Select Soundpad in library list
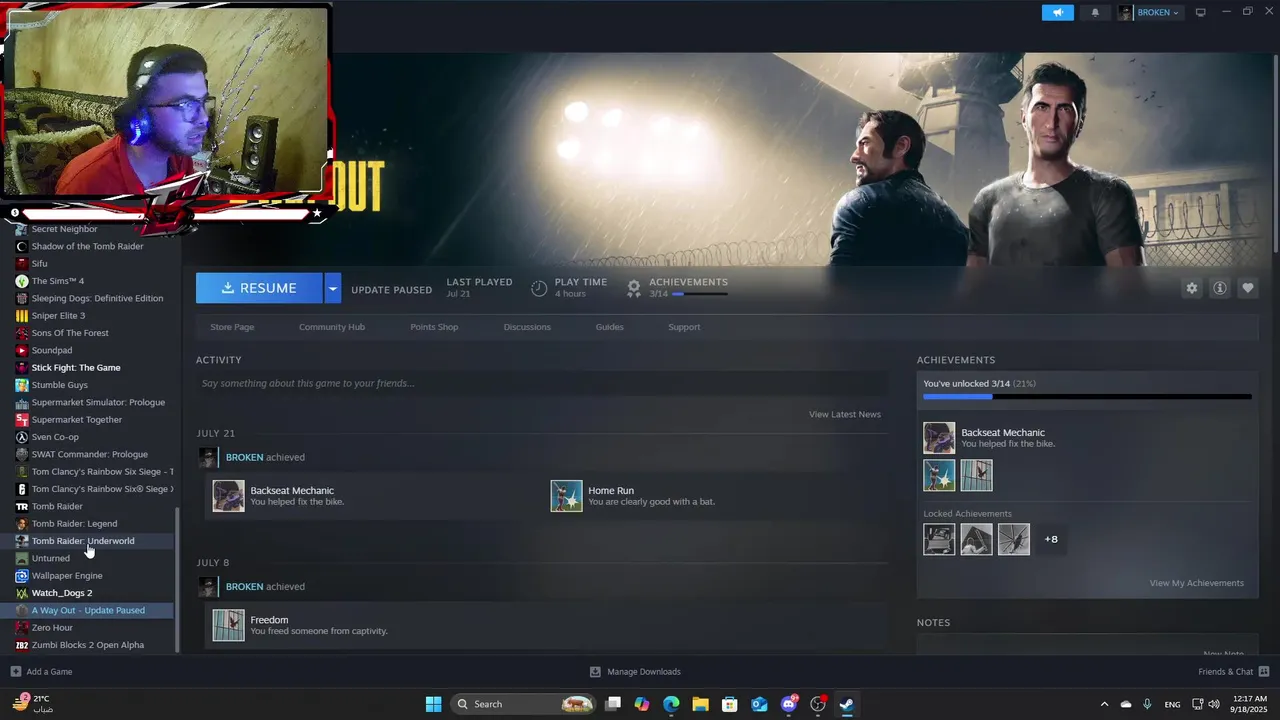The height and width of the screenshot is (720, 1280). coord(52,351)
